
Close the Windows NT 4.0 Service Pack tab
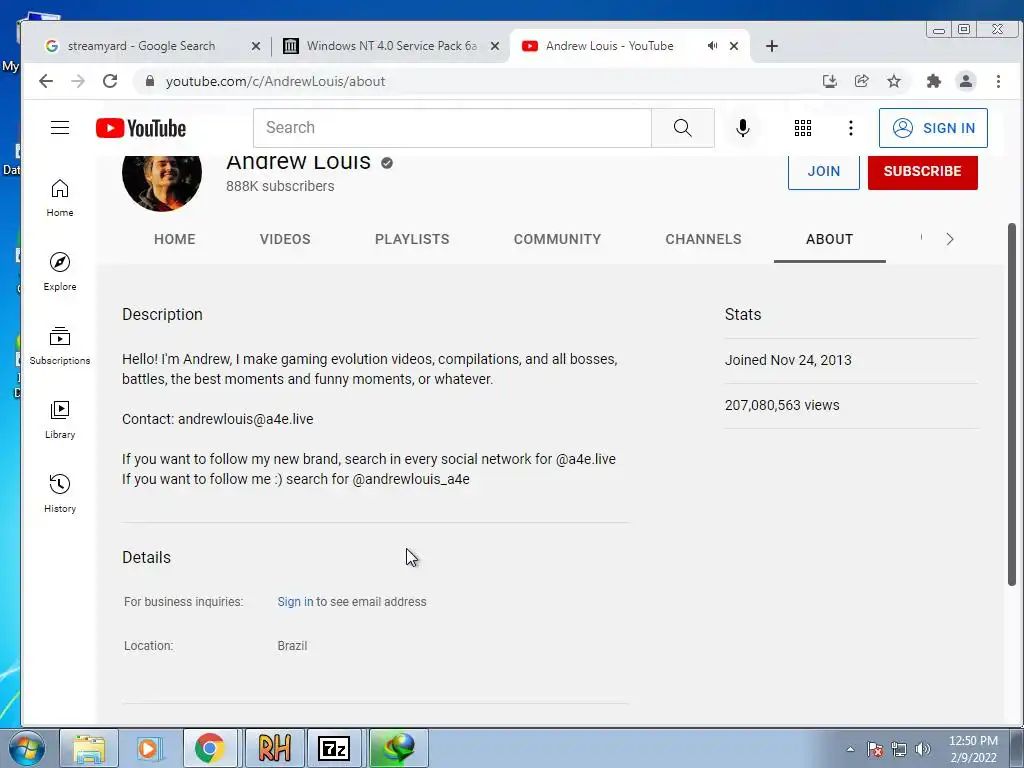click(x=495, y=46)
